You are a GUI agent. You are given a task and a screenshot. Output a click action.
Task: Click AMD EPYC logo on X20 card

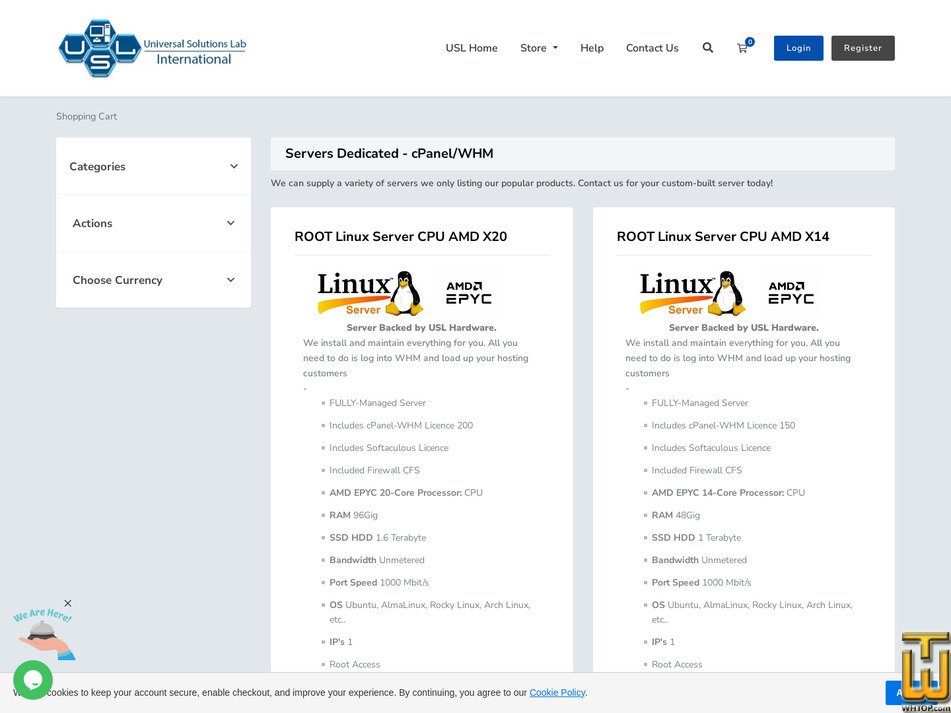[x=469, y=293]
